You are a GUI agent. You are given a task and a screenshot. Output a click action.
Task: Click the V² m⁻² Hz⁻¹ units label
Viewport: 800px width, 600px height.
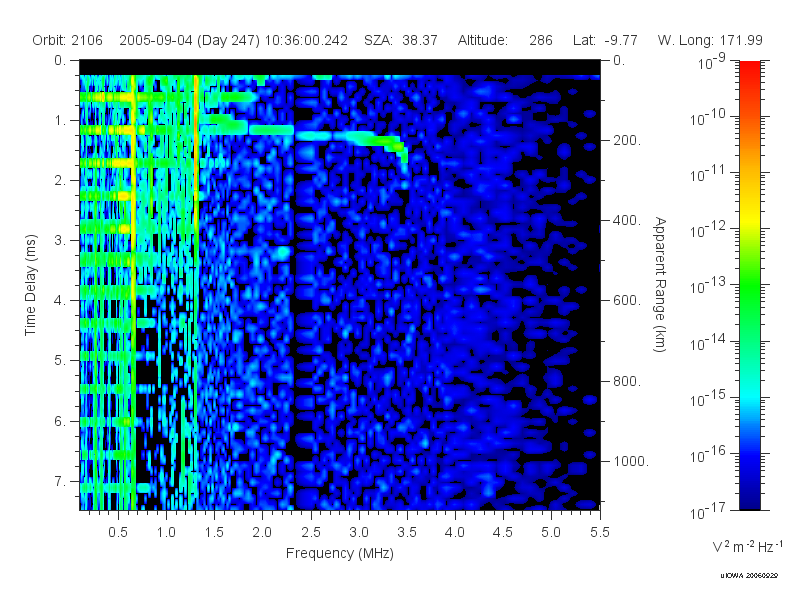point(747,546)
